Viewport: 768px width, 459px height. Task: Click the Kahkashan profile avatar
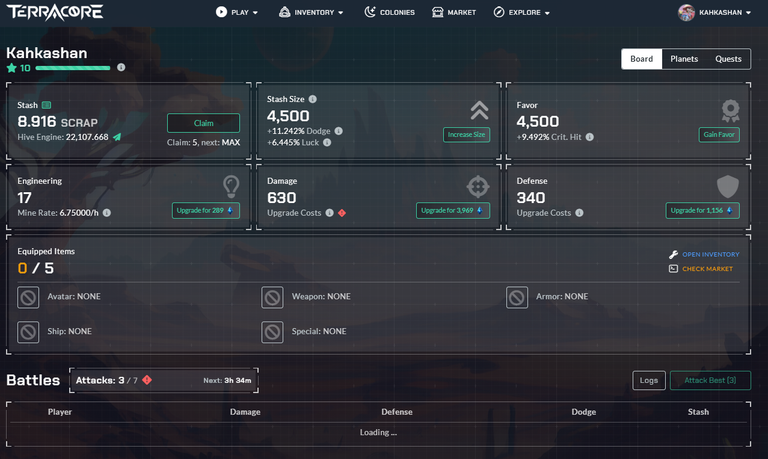click(686, 12)
